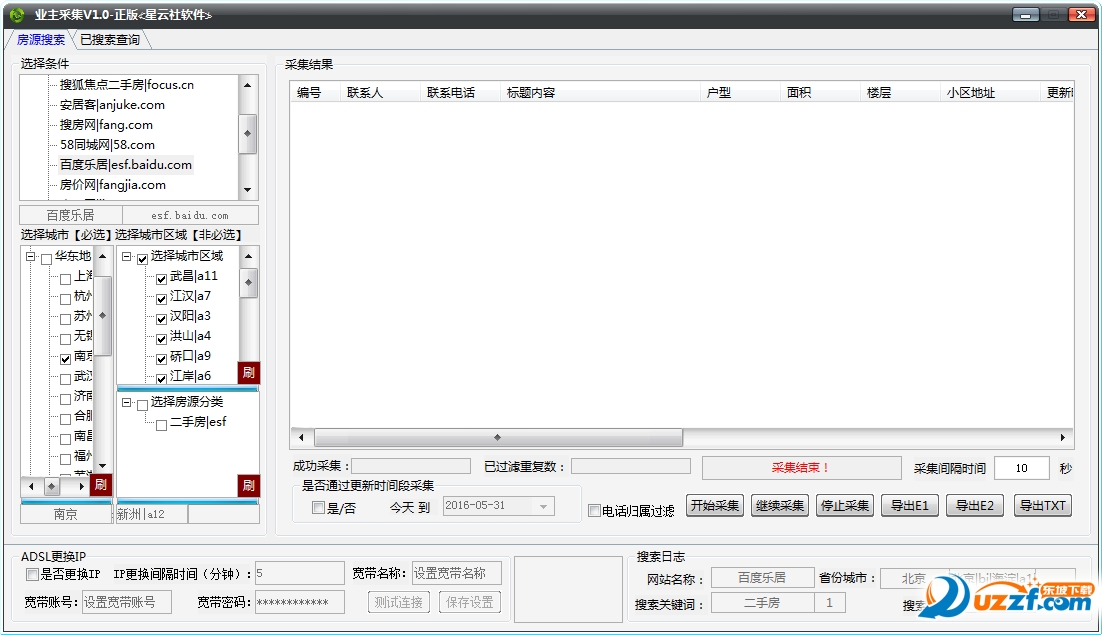1102x635 pixels.
Task: Click the 硚口|a9 district row
Action: pyautogui.click(x=190, y=356)
